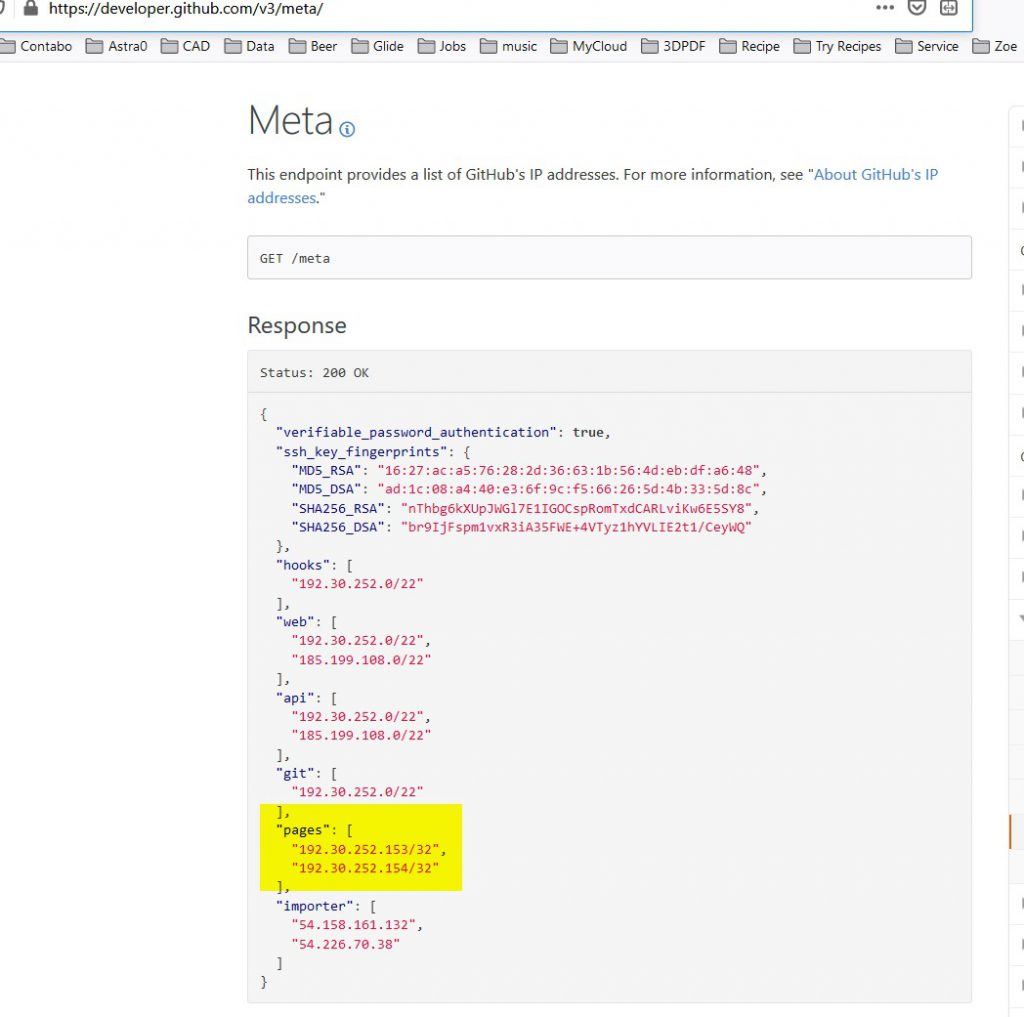Open the Zoe bookmarks folder
The image size is (1024, 1017).
(x=1004, y=46)
